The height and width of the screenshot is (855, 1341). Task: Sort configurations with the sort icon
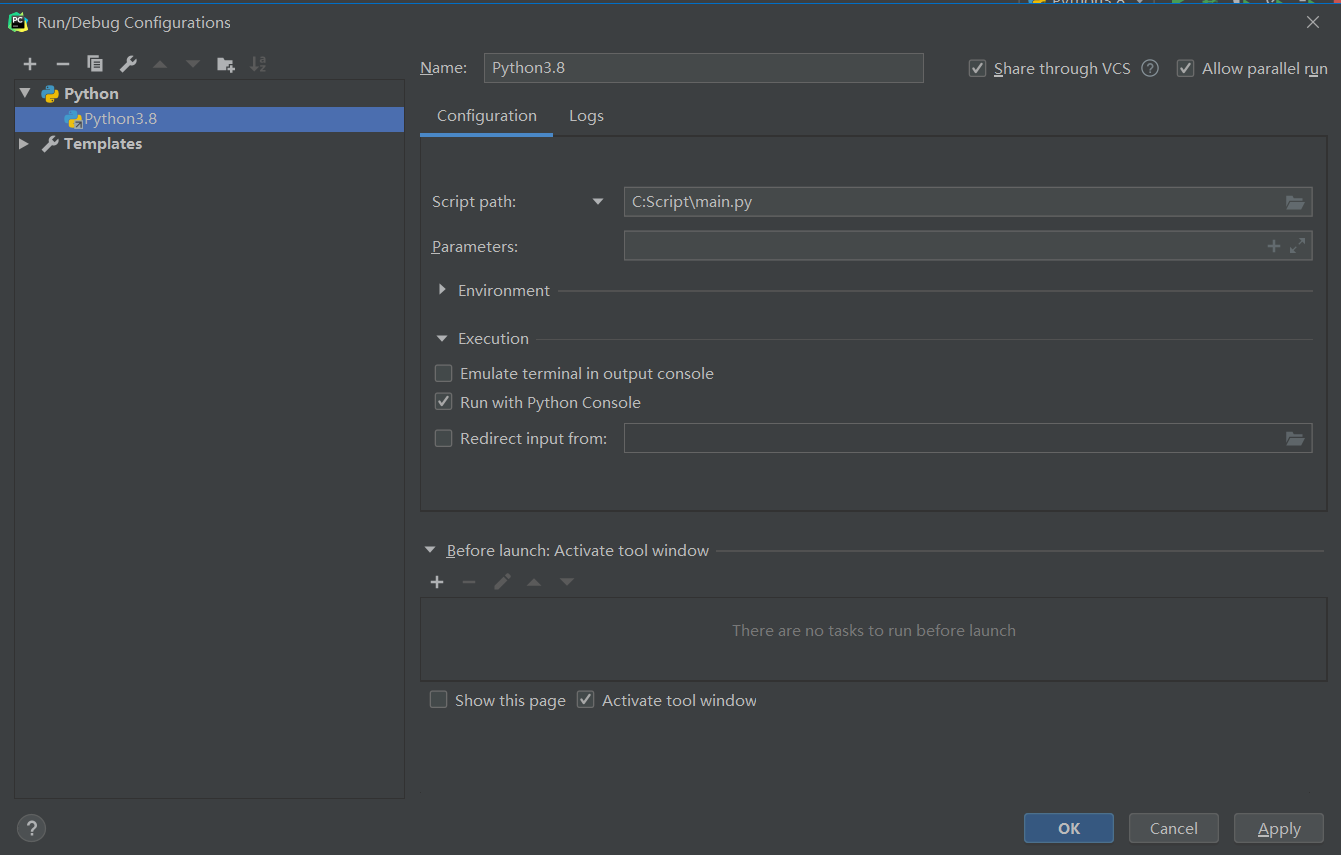point(257,63)
